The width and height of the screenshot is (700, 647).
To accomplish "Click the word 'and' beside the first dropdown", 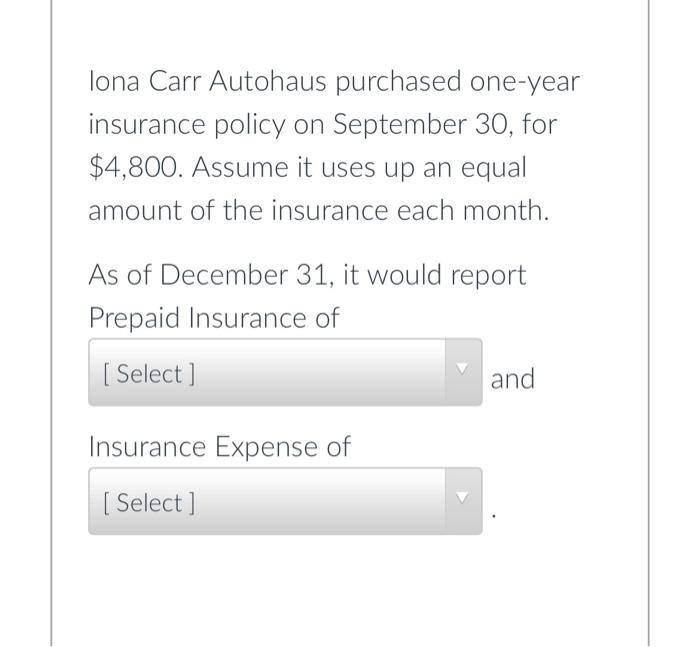I will [x=512, y=379].
